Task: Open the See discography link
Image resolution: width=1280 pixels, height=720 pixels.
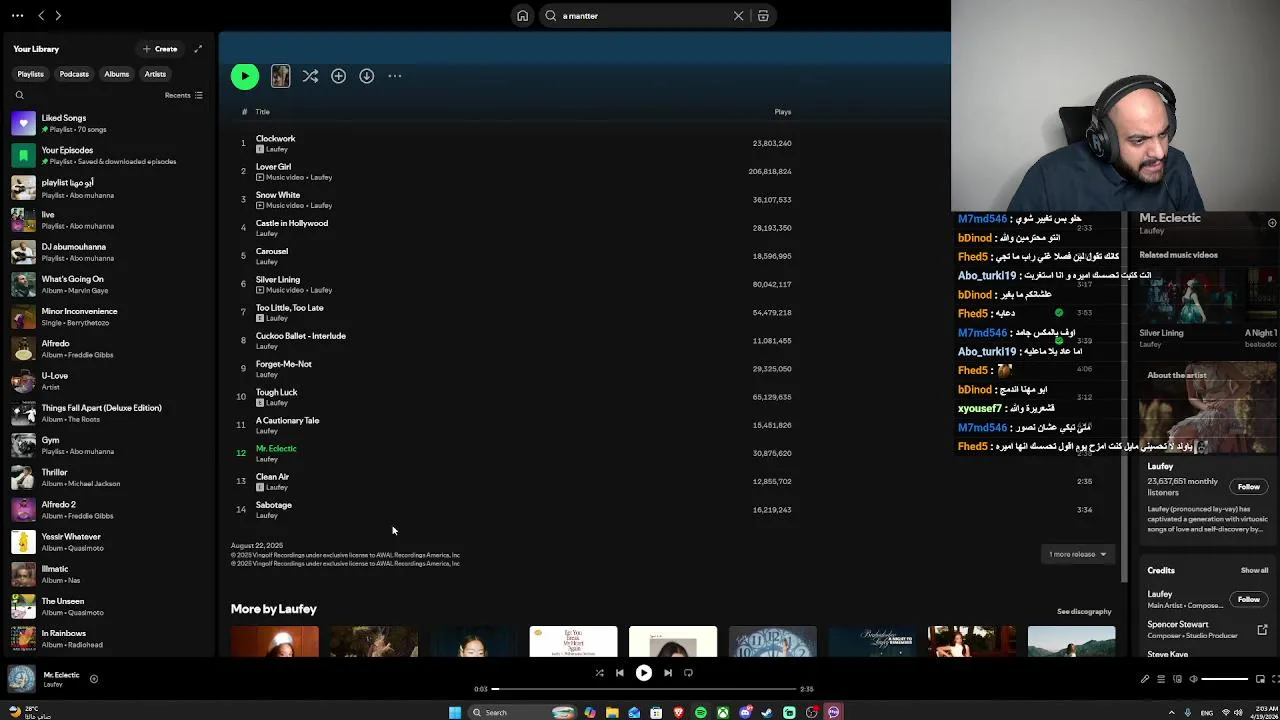Action: 1084,611
